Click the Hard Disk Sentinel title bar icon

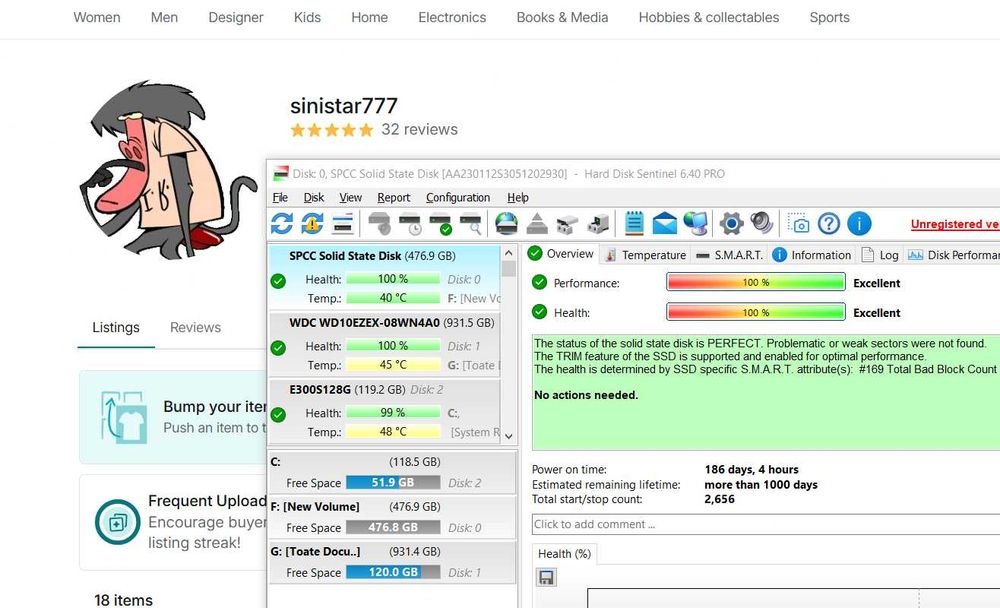(281, 174)
